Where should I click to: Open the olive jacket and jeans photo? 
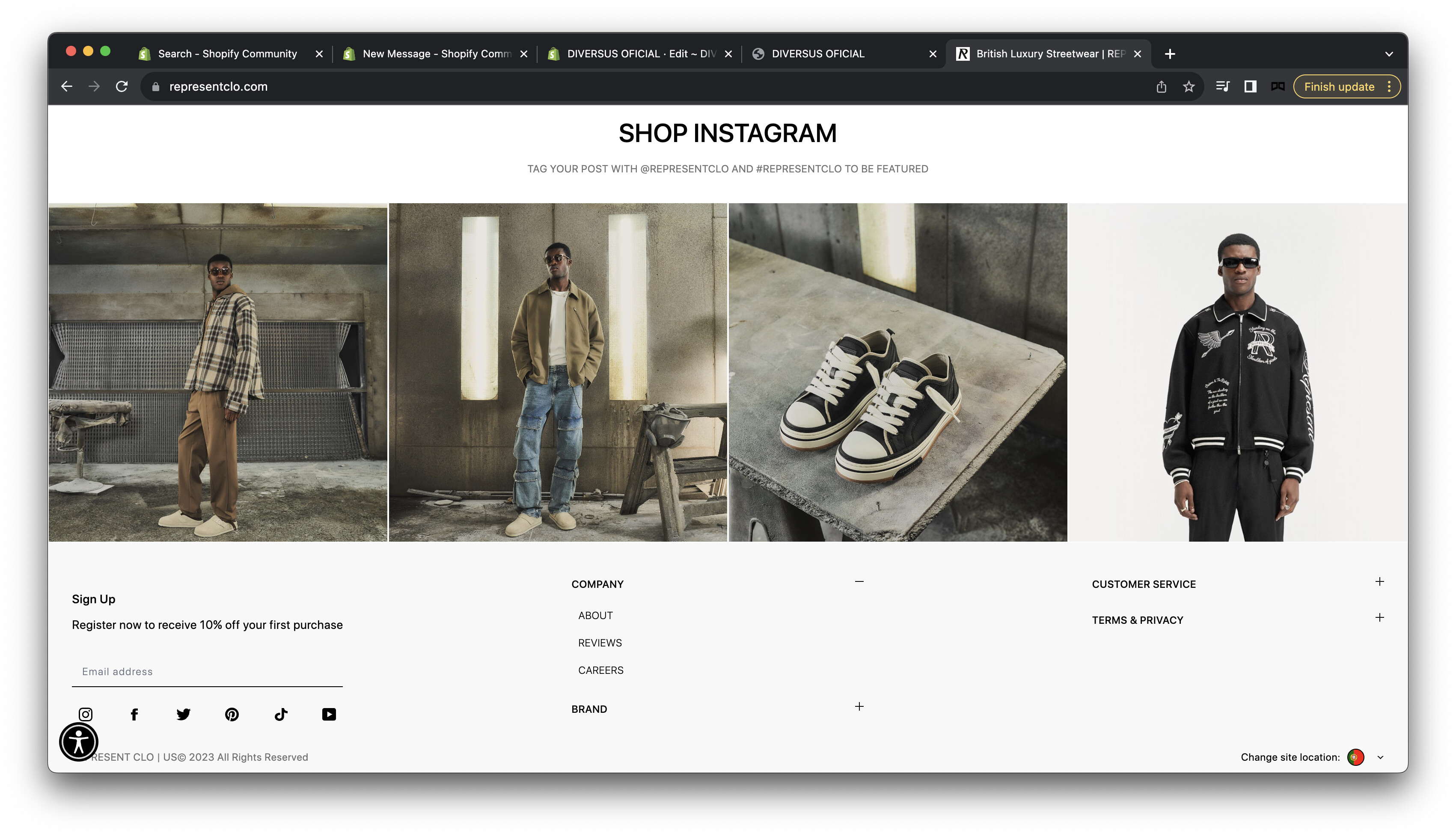(558, 372)
